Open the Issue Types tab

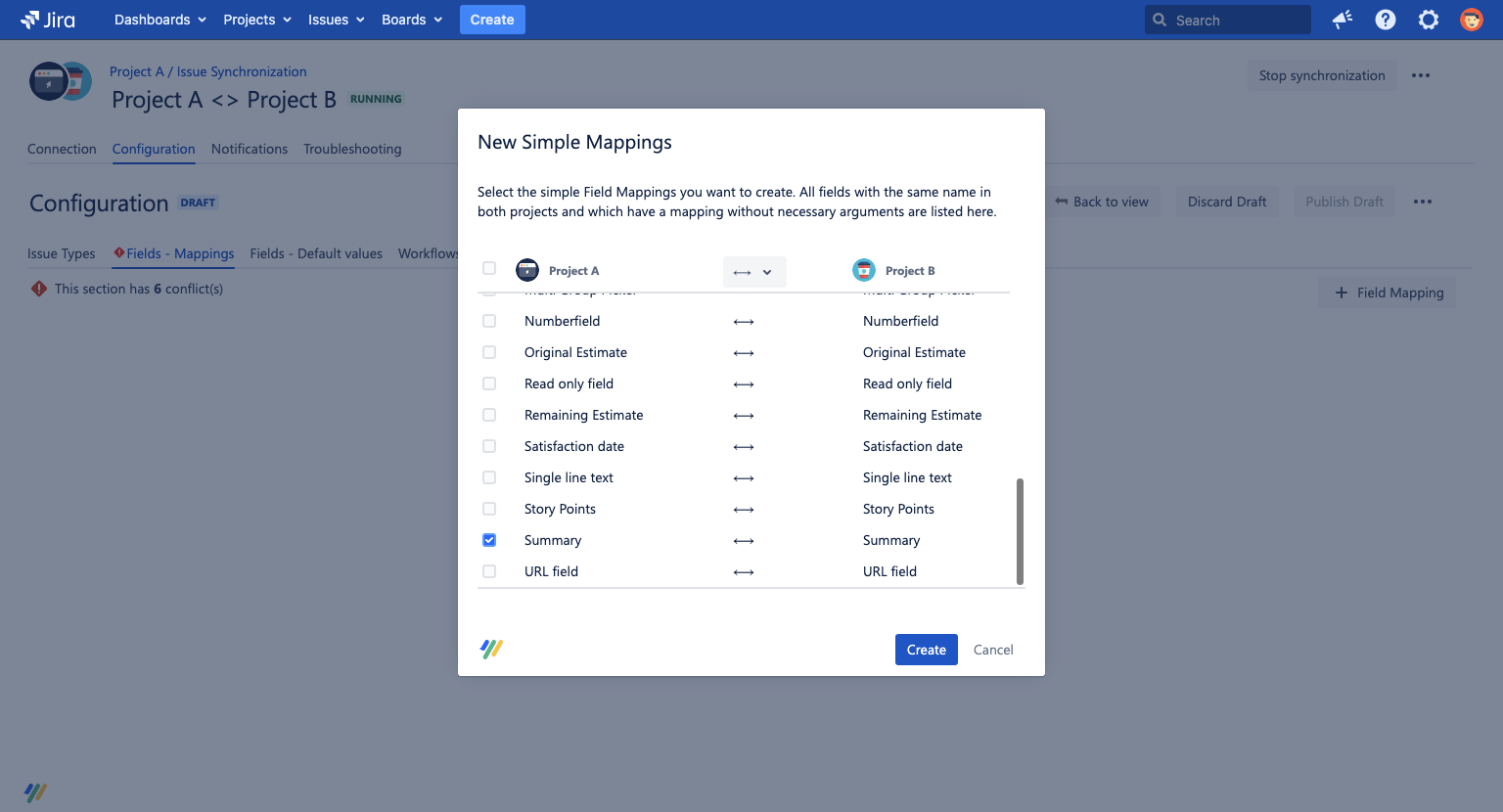(61, 253)
